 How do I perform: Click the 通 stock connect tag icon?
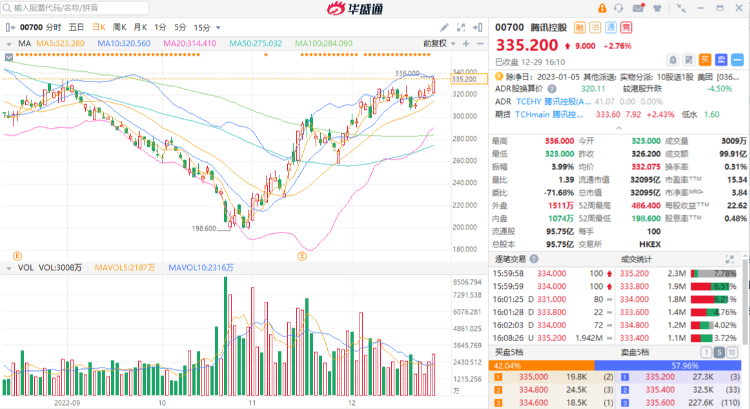[610, 28]
